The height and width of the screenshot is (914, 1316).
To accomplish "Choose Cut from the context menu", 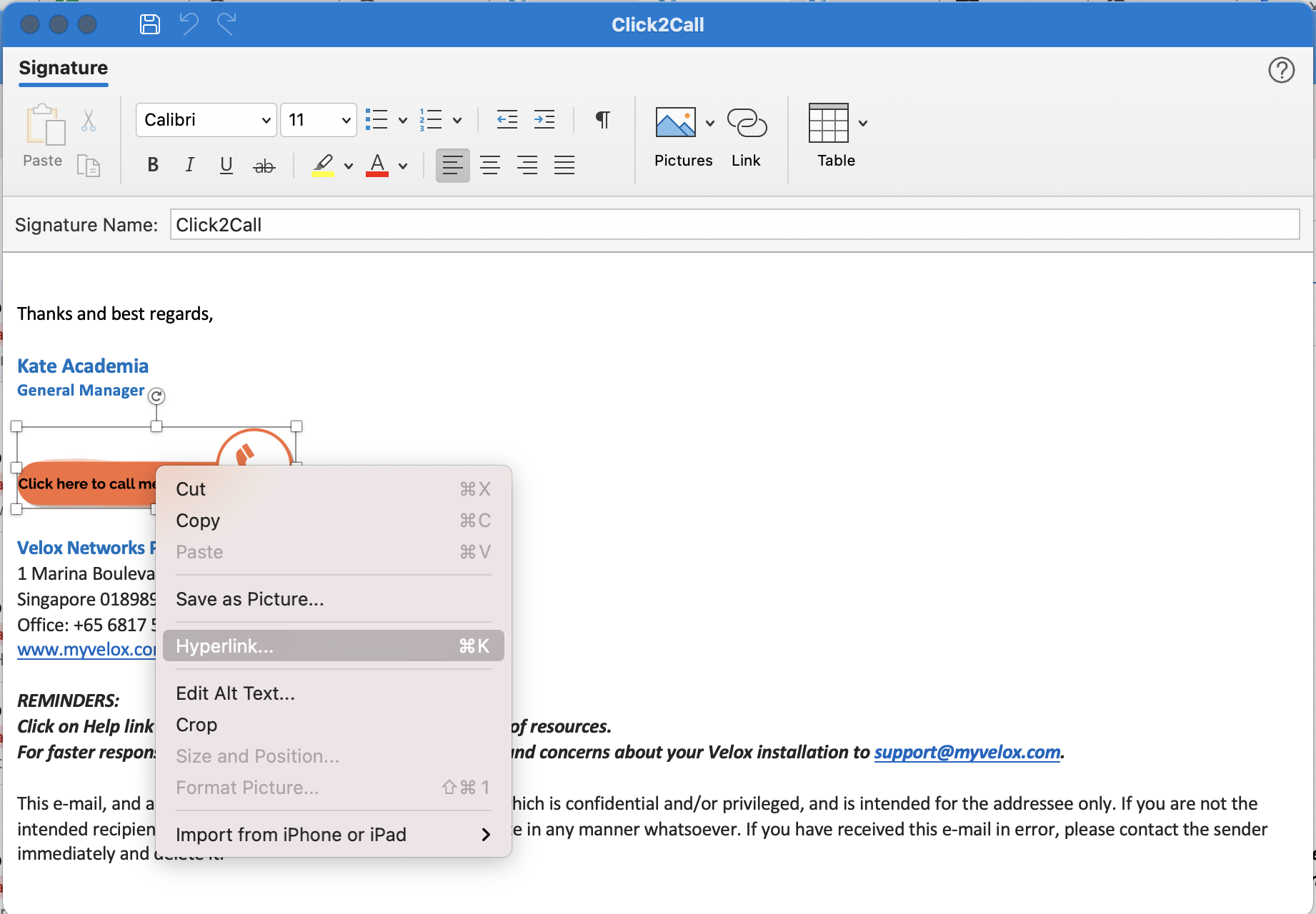I will point(334,489).
